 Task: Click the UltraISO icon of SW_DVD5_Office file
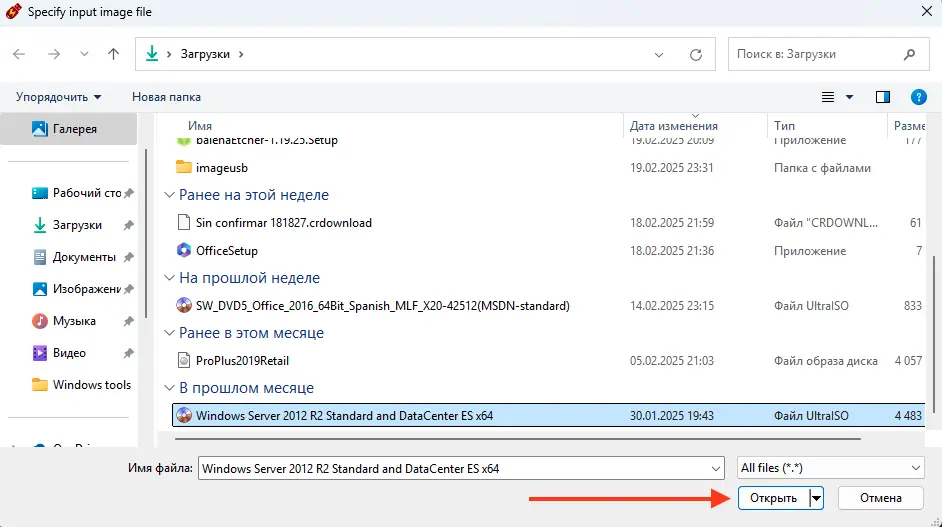(184, 305)
